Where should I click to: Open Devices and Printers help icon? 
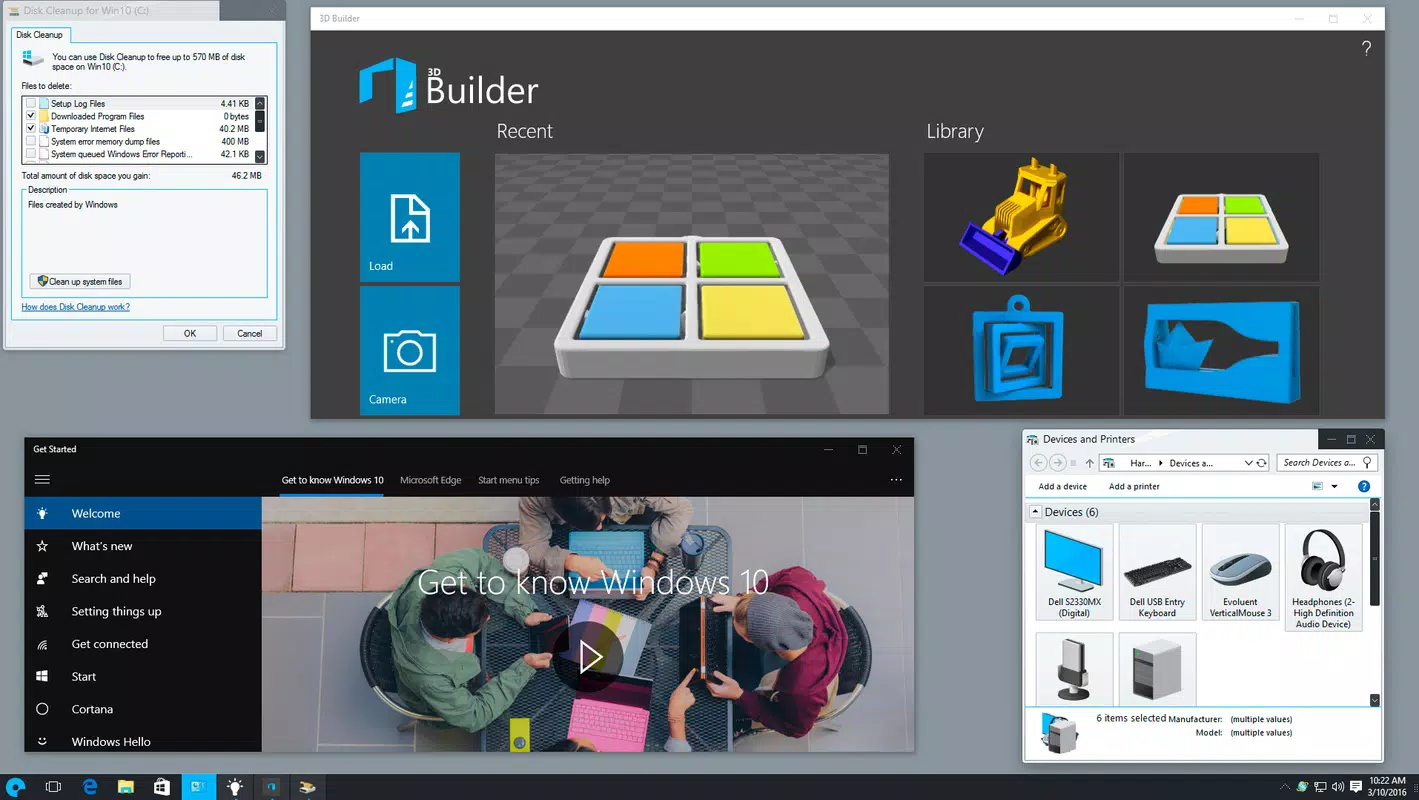pyautogui.click(x=1364, y=487)
